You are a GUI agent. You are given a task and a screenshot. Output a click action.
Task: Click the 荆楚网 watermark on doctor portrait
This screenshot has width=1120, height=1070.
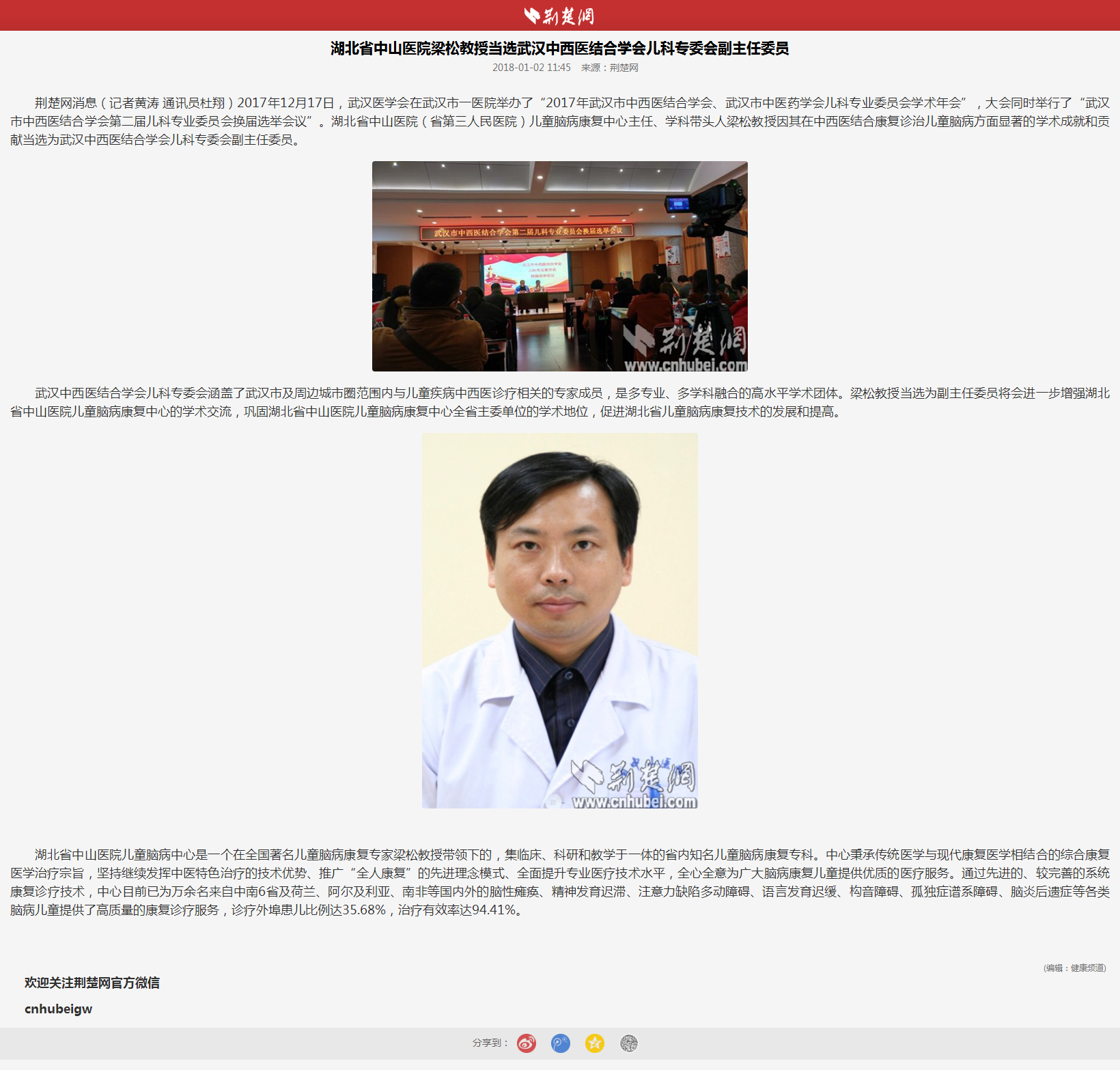point(635,785)
